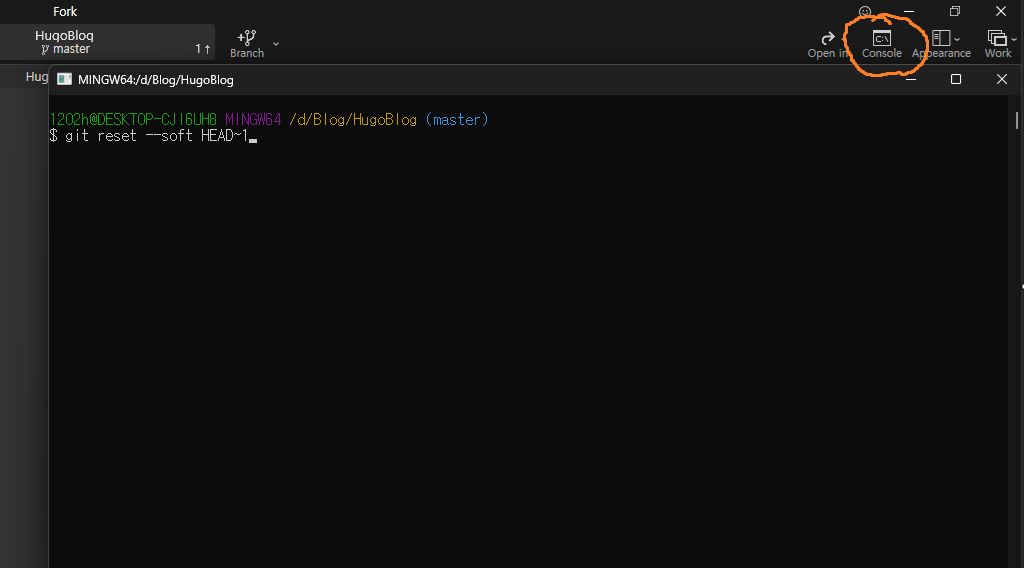Close the MINGW64 terminal window

coord(1001,79)
